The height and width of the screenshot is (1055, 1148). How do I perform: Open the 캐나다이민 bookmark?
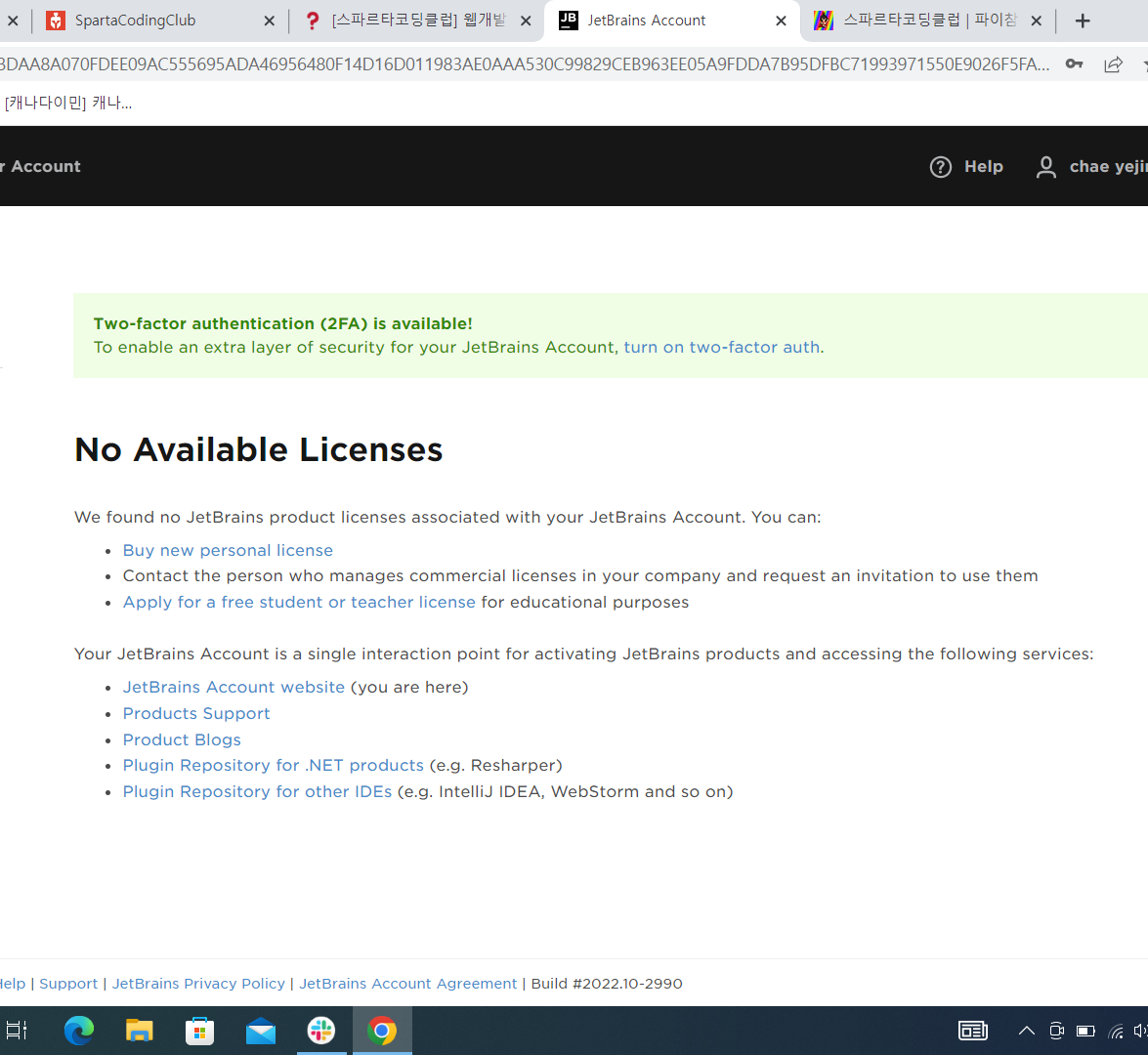click(x=67, y=104)
